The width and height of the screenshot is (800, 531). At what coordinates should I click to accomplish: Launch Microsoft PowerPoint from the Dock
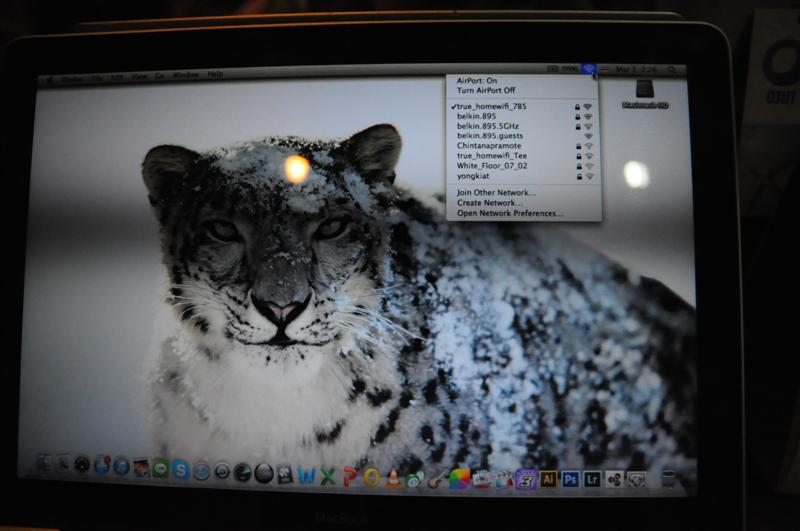(x=349, y=477)
